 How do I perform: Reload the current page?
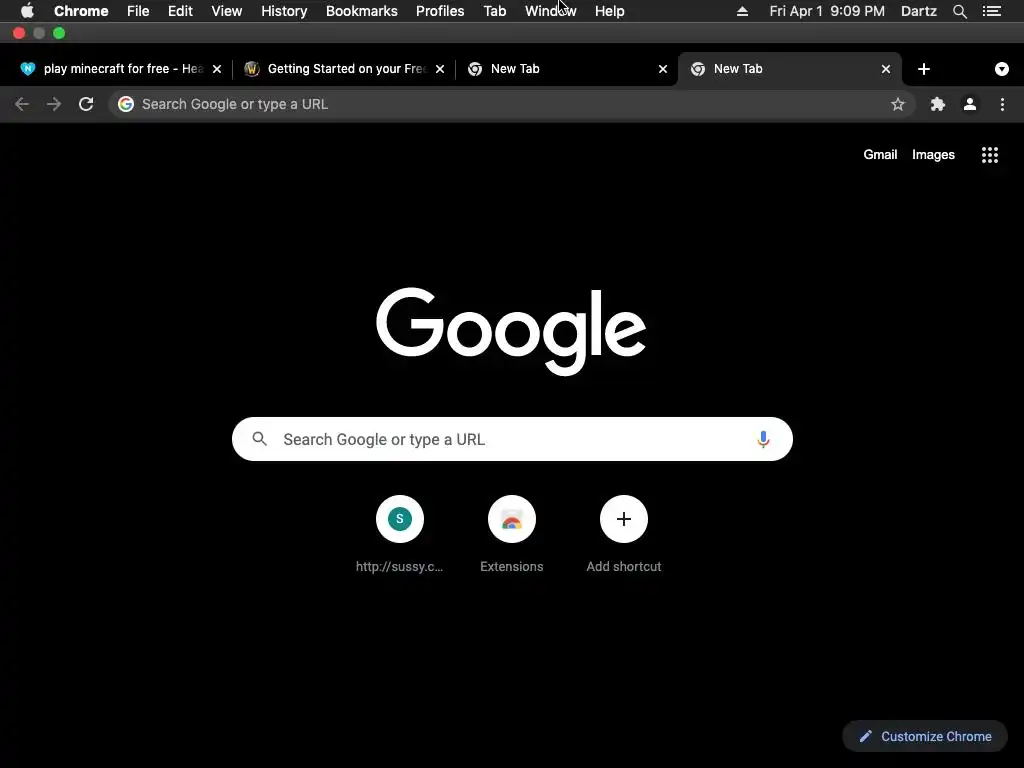pos(86,104)
